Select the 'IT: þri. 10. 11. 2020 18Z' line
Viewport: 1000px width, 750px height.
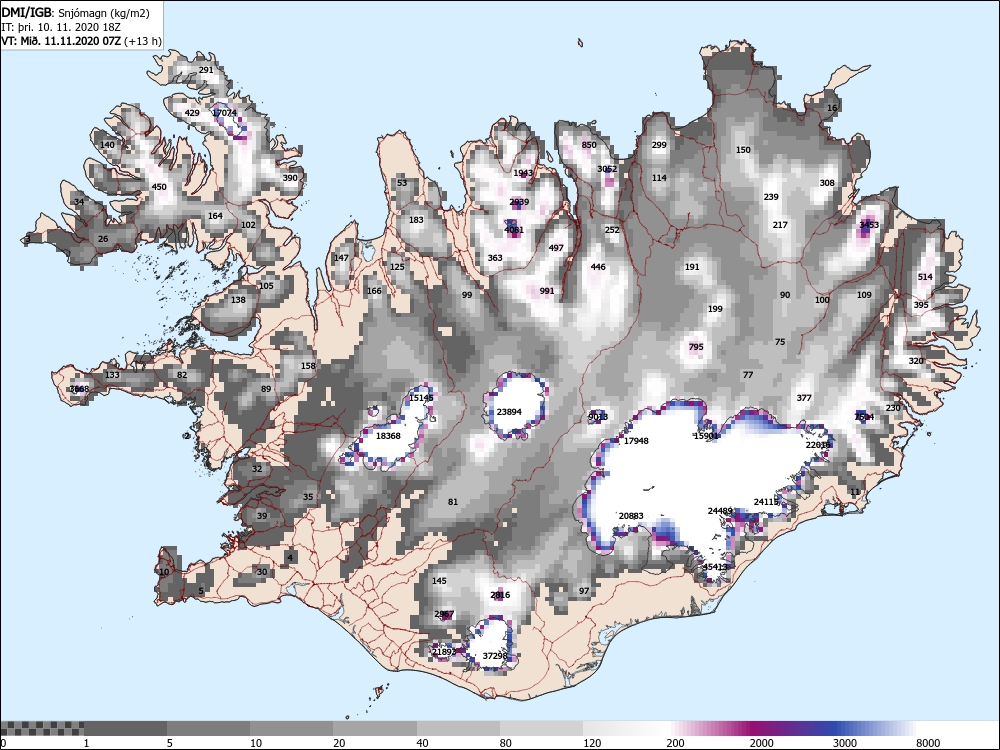(x=60, y=27)
